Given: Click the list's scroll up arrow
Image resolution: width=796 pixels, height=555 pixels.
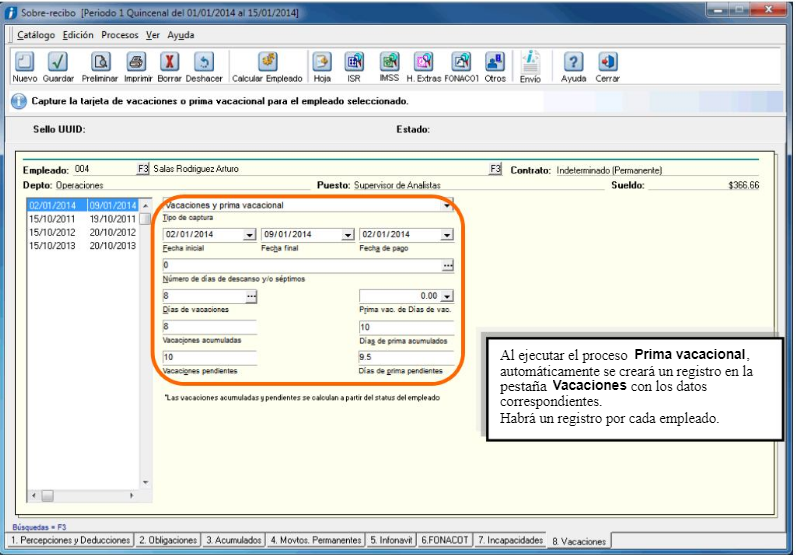Looking at the screenshot, I should pyautogui.click(x=146, y=205).
